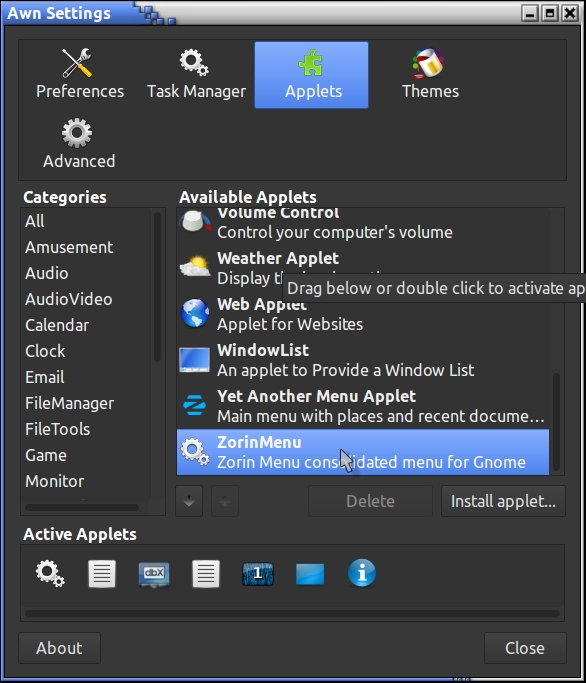Image resolution: width=586 pixels, height=683 pixels.
Task: Select the FileTools category
Action: (x=58, y=429)
